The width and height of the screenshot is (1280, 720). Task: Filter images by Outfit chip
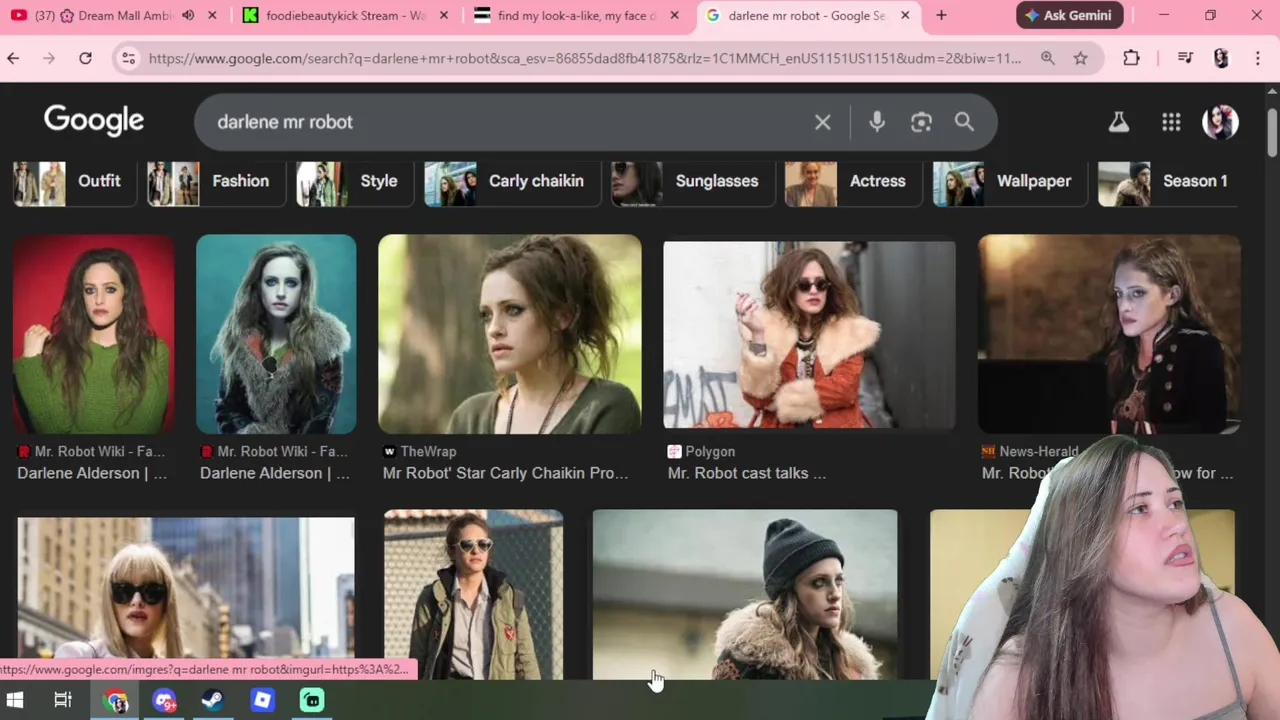74,183
